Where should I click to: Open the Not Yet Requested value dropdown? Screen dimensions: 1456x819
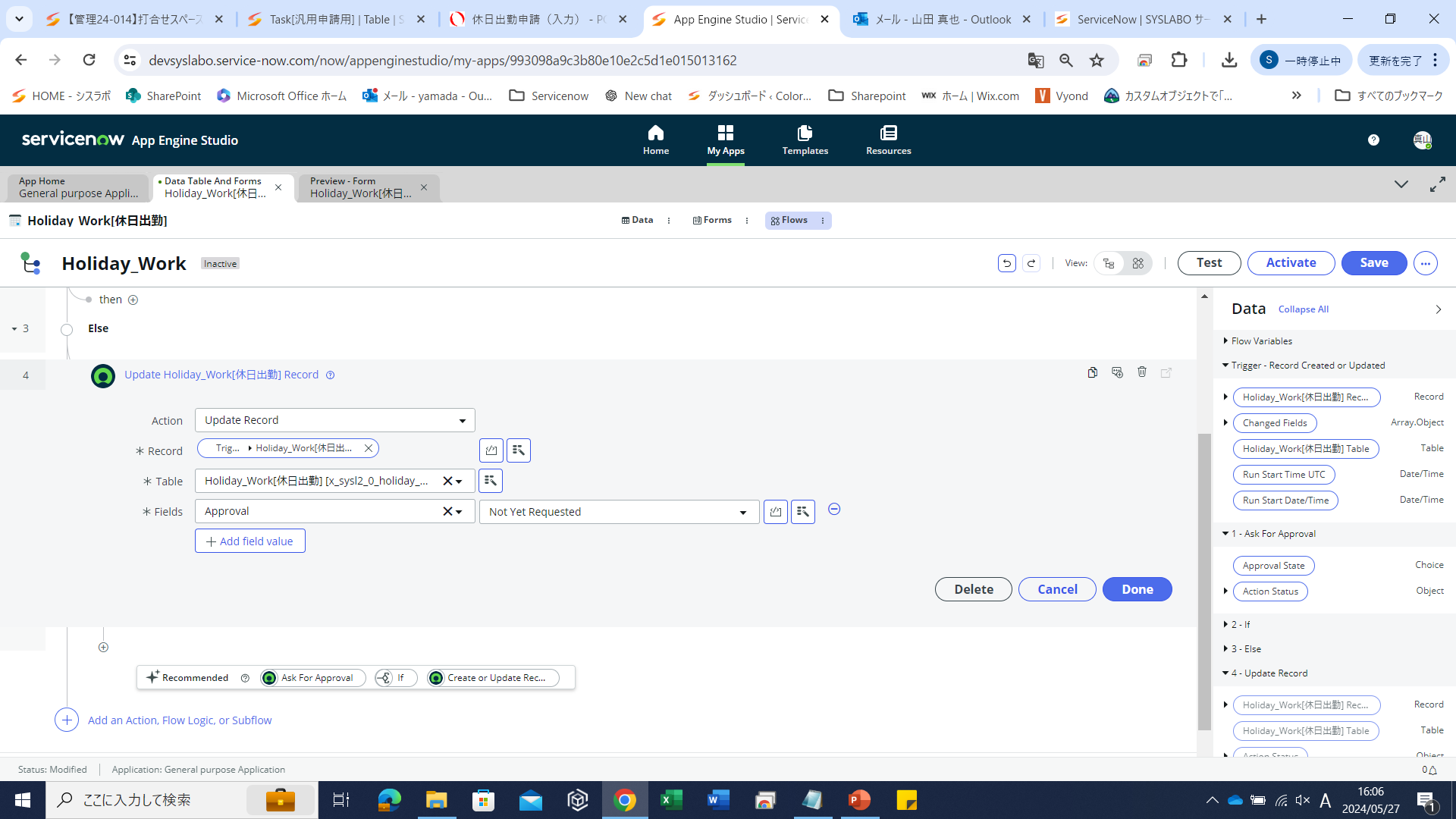(619, 512)
